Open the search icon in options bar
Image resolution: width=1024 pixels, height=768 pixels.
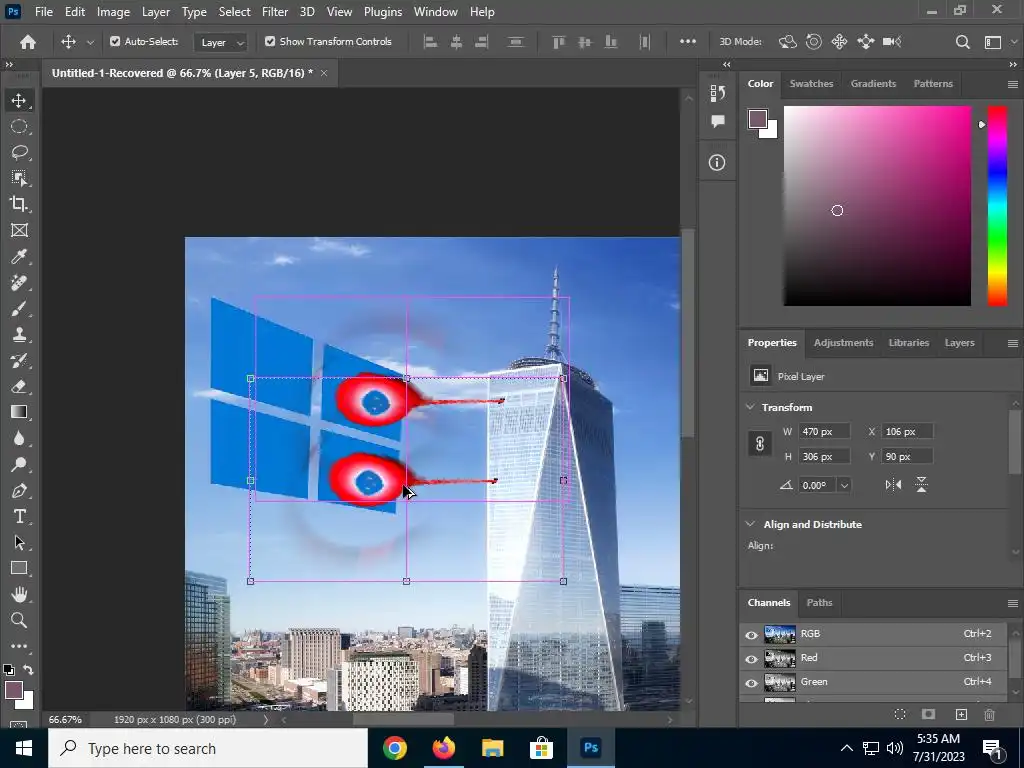(x=963, y=42)
